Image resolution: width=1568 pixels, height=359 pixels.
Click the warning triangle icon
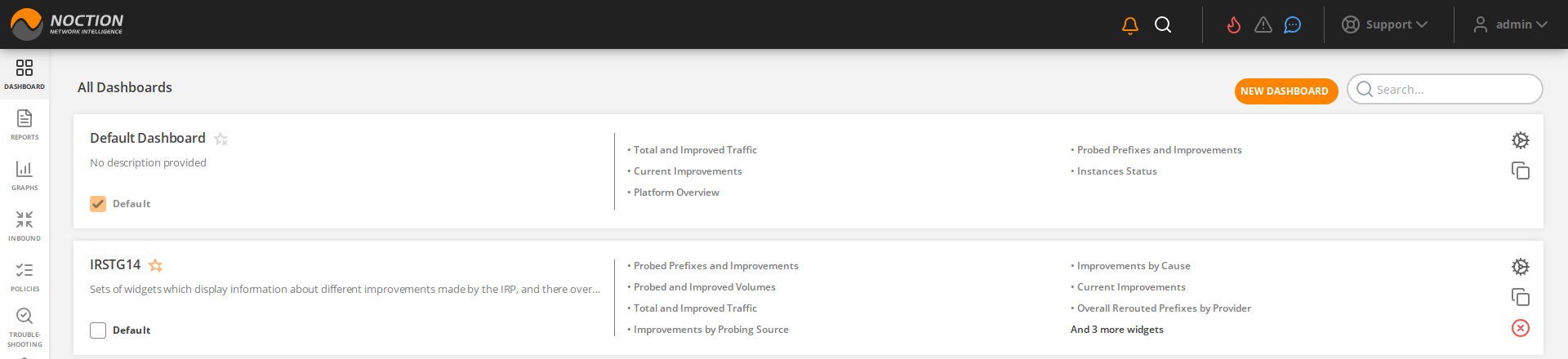point(1263,25)
